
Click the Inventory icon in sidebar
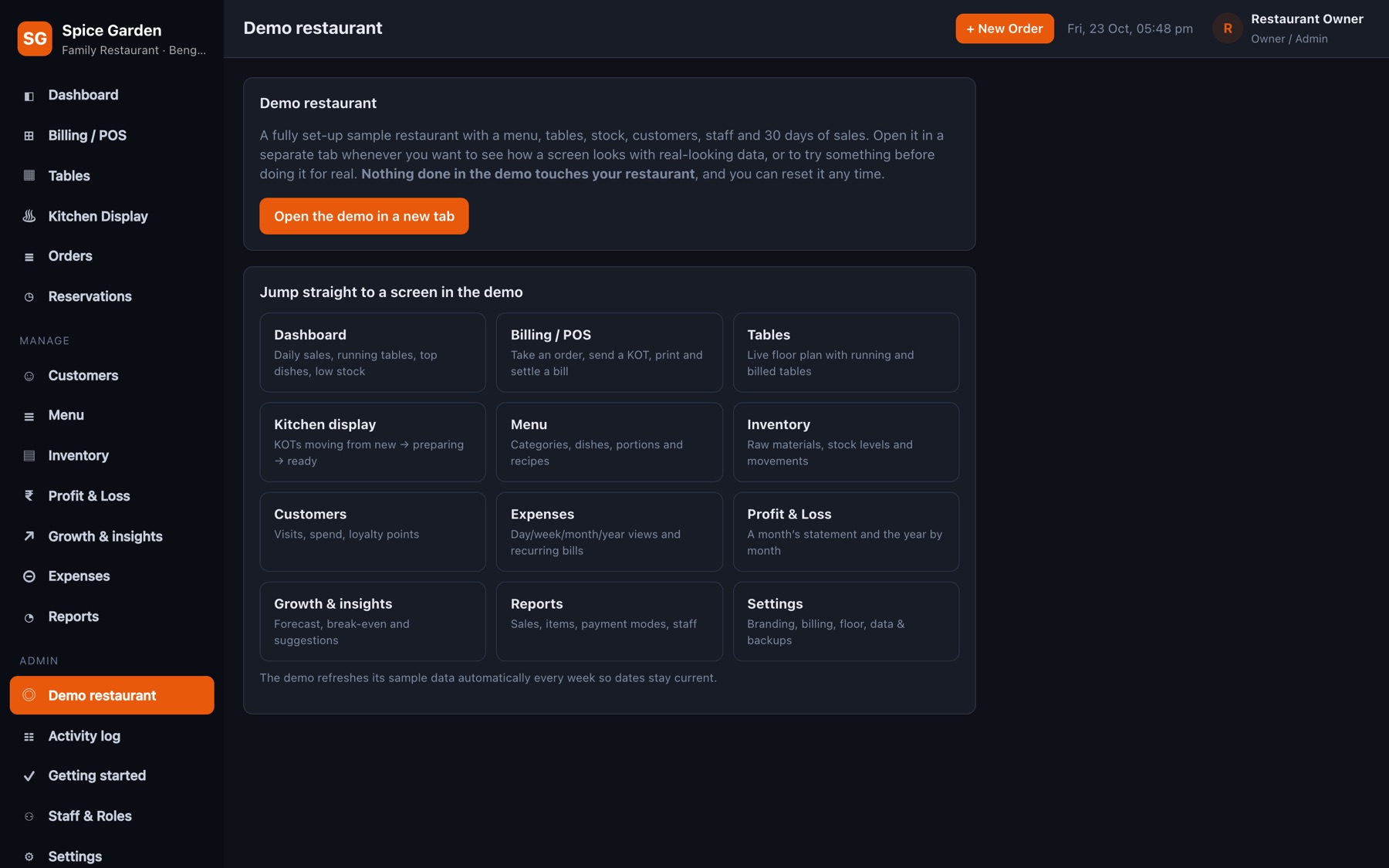click(29, 456)
